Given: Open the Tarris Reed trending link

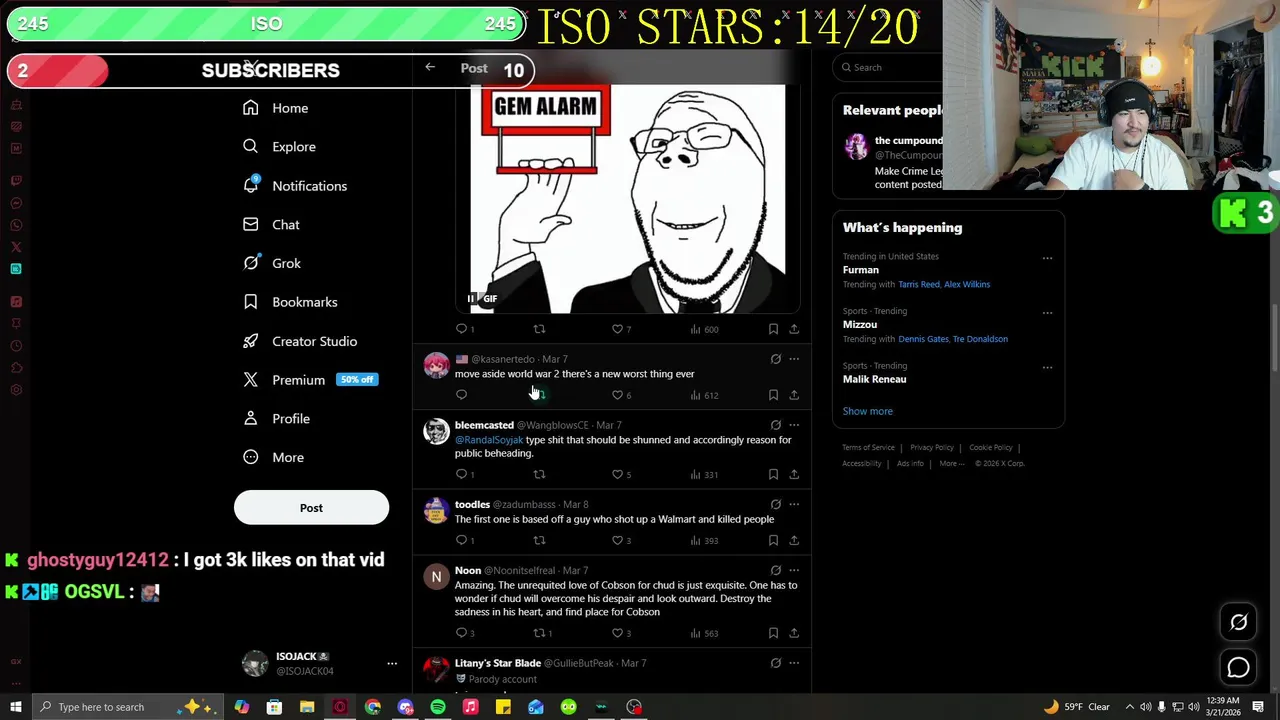Looking at the screenshot, I should (x=918, y=284).
